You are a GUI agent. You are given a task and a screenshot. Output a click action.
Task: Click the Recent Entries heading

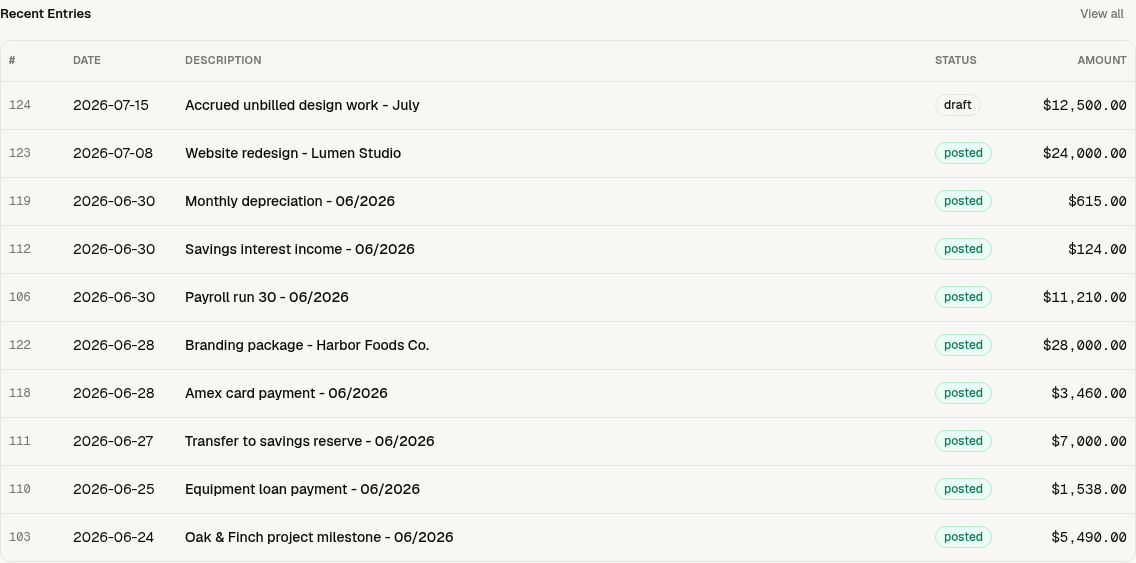coord(46,14)
